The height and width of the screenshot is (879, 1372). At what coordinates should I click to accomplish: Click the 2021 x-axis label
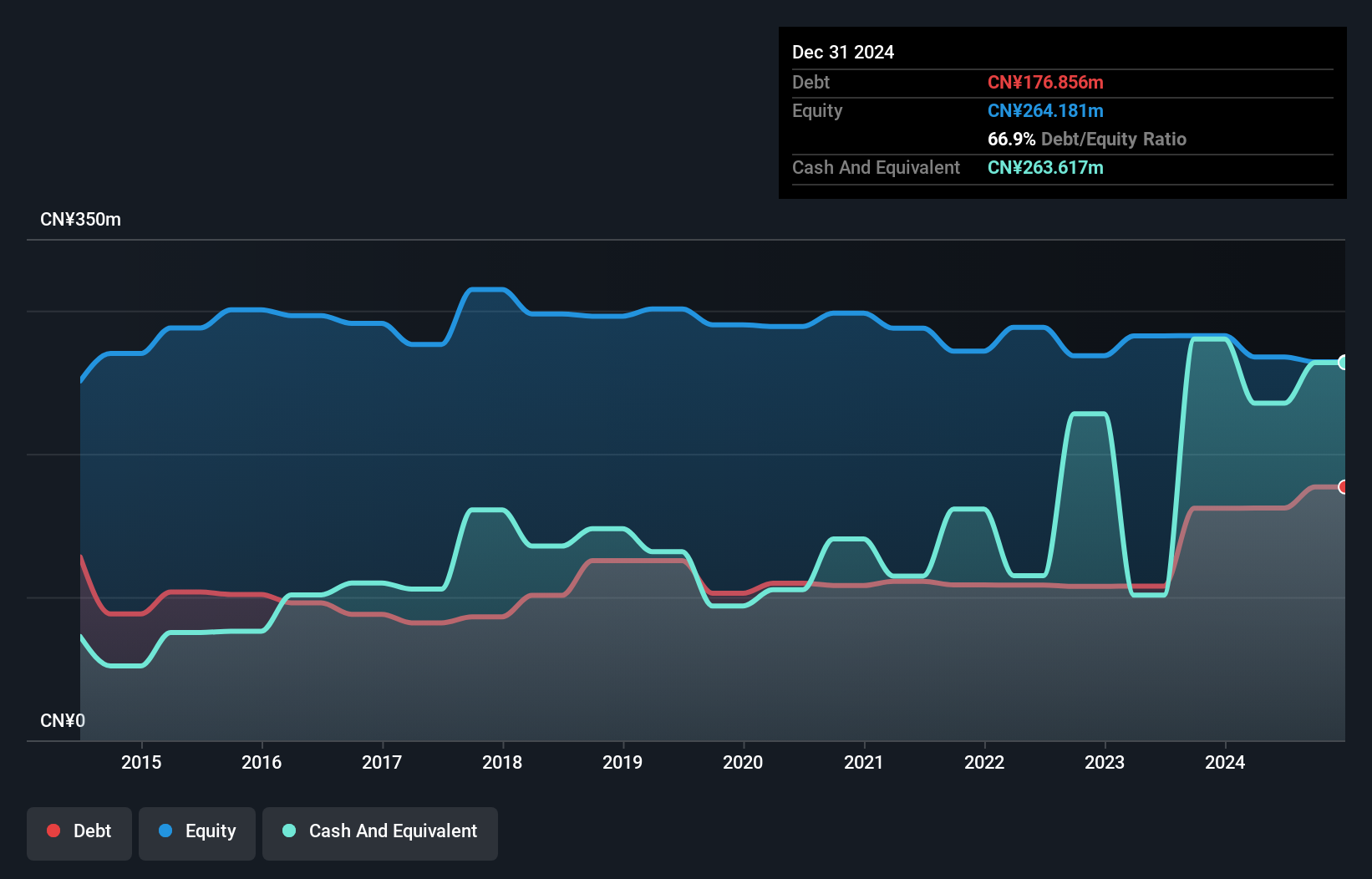[x=863, y=762]
